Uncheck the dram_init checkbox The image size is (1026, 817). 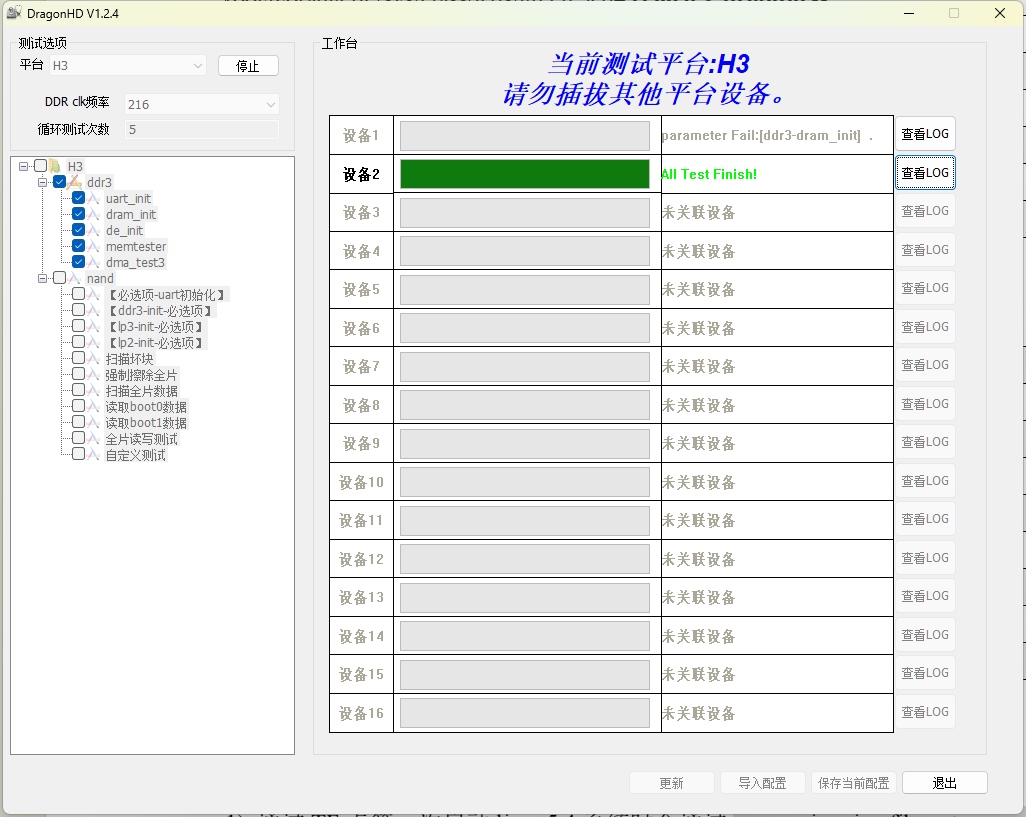[x=79, y=214]
